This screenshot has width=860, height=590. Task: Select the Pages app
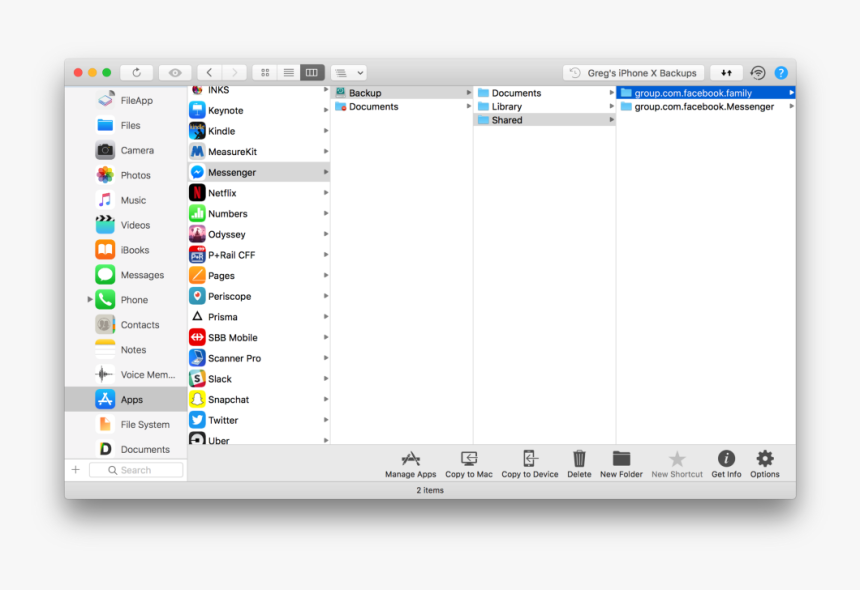pos(259,276)
